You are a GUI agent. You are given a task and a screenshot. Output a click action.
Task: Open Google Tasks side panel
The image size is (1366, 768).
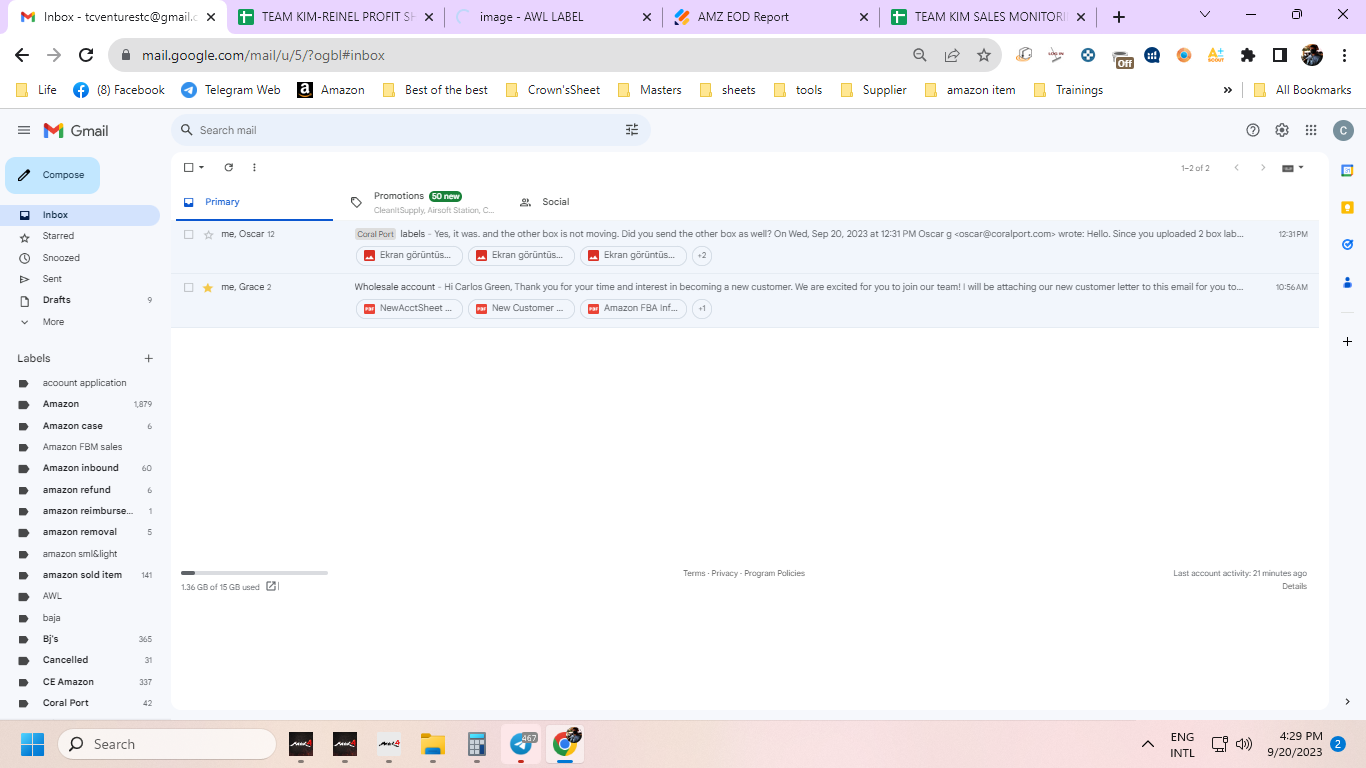[1347, 244]
